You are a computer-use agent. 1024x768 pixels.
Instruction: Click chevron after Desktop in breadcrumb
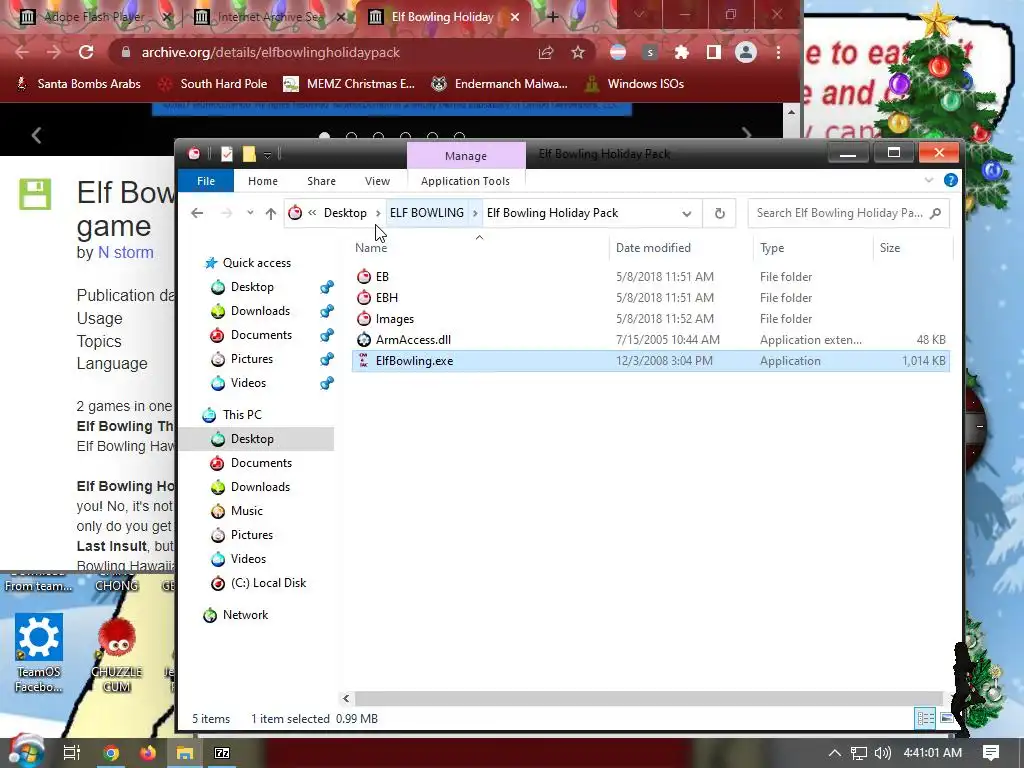[x=378, y=213]
